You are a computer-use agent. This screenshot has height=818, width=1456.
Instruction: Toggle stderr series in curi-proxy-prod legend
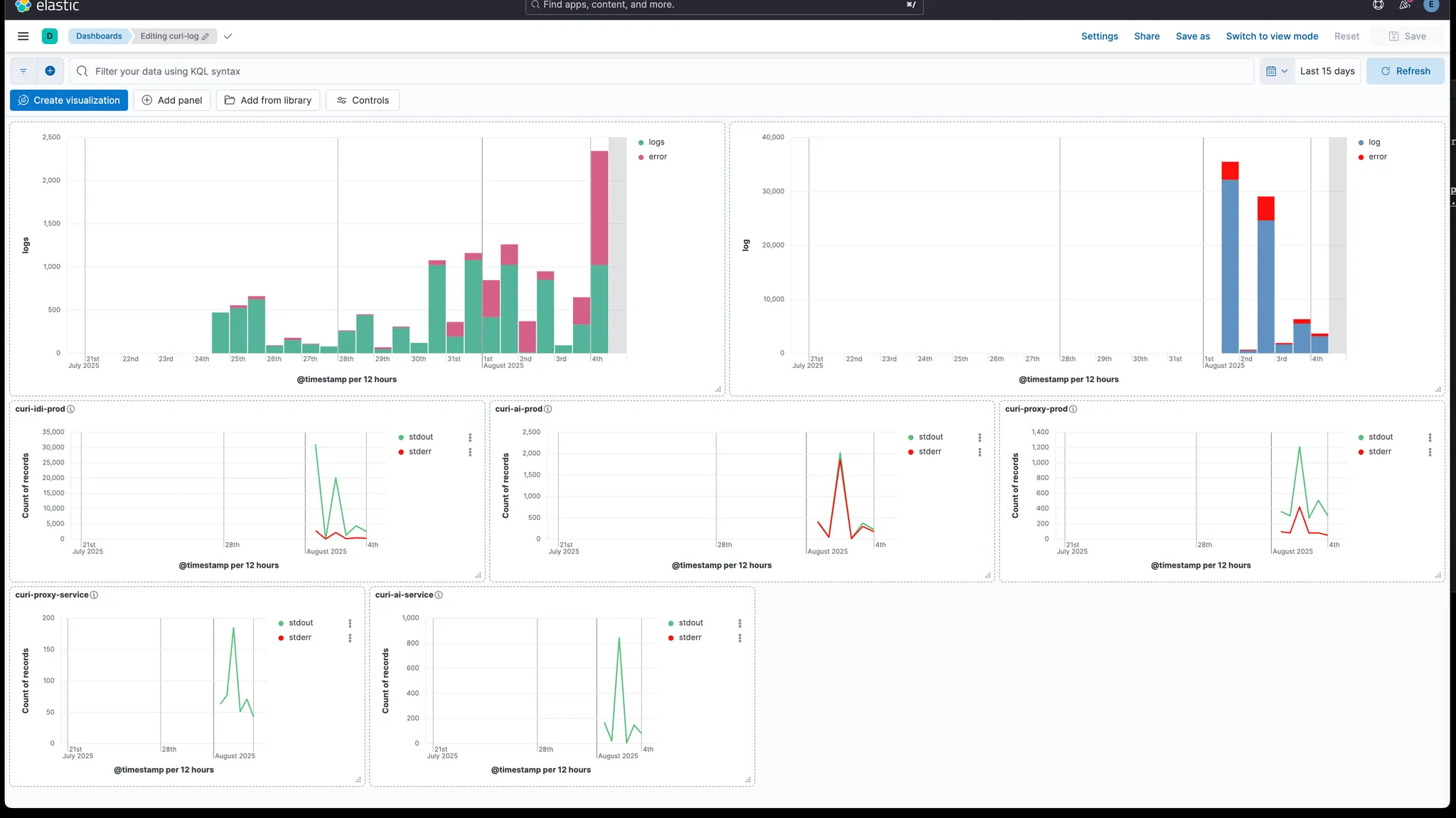pyautogui.click(x=1379, y=452)
